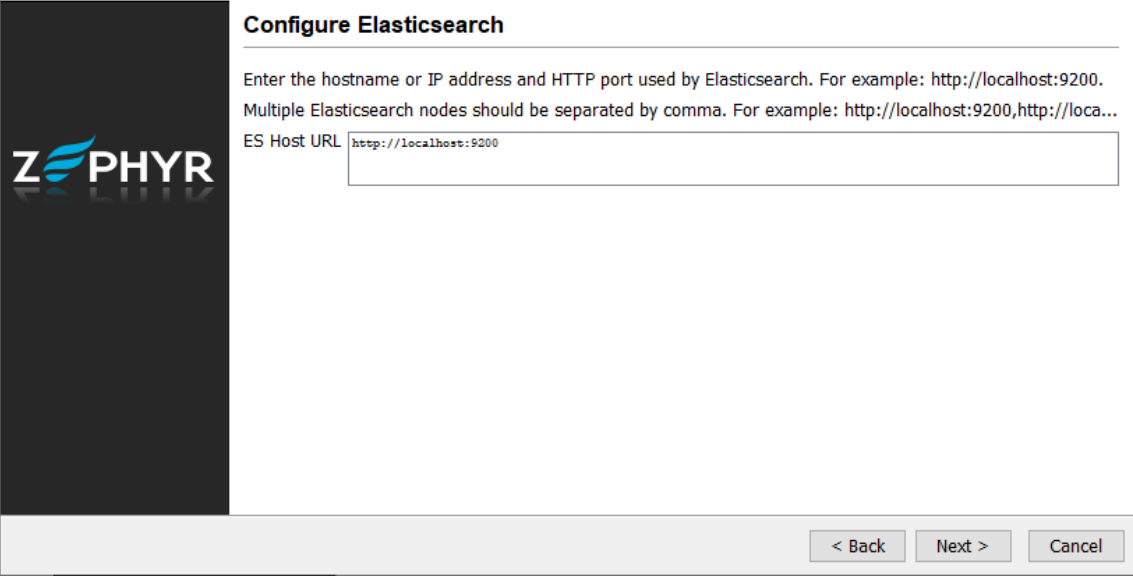Click the blue swoosh E in Zephyr logo
Screen dimensions: 1133x576
(x=67, y=160)
